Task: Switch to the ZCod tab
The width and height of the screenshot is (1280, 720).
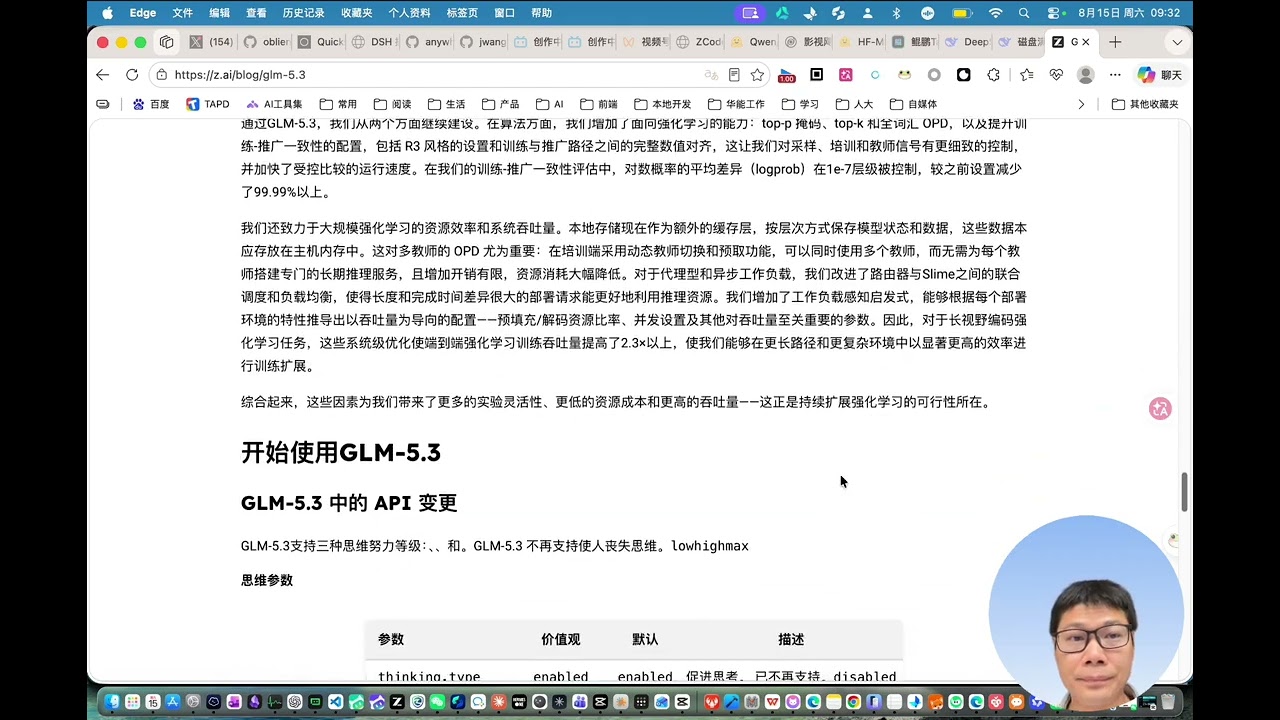Action: [x=697, y=42]
